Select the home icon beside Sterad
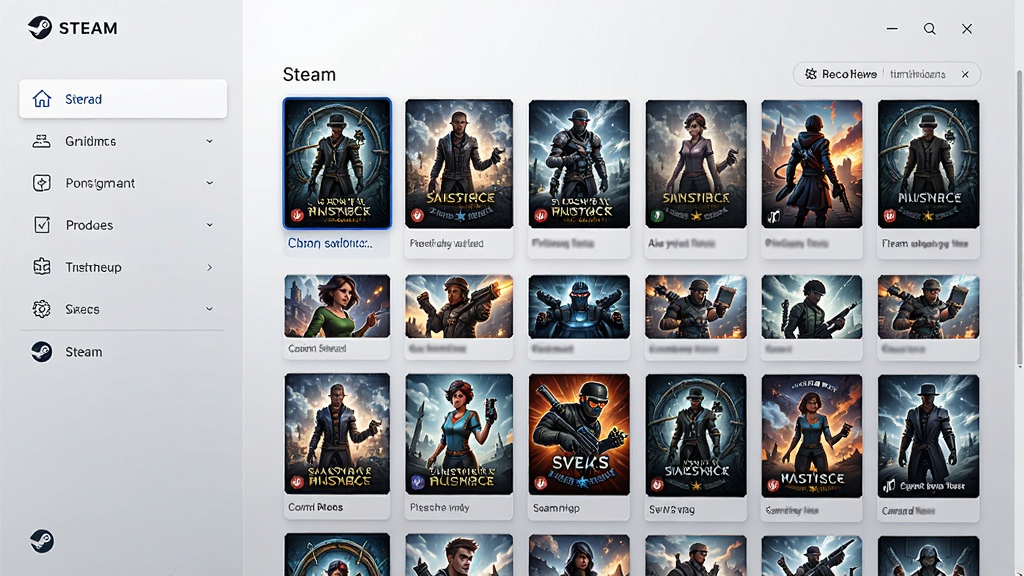Viewport: 1024px width, 576px height. pos(42,99)
